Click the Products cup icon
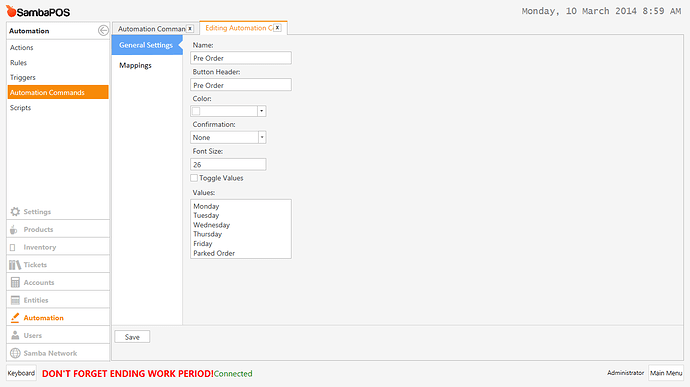 [x=14, y=229]
